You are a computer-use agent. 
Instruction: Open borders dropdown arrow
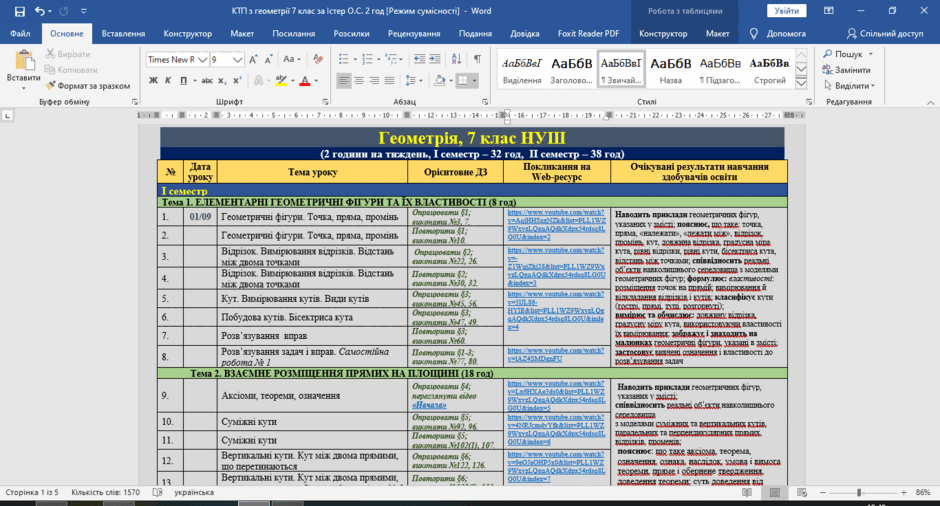pyautogui.click(x=474, y=80)
